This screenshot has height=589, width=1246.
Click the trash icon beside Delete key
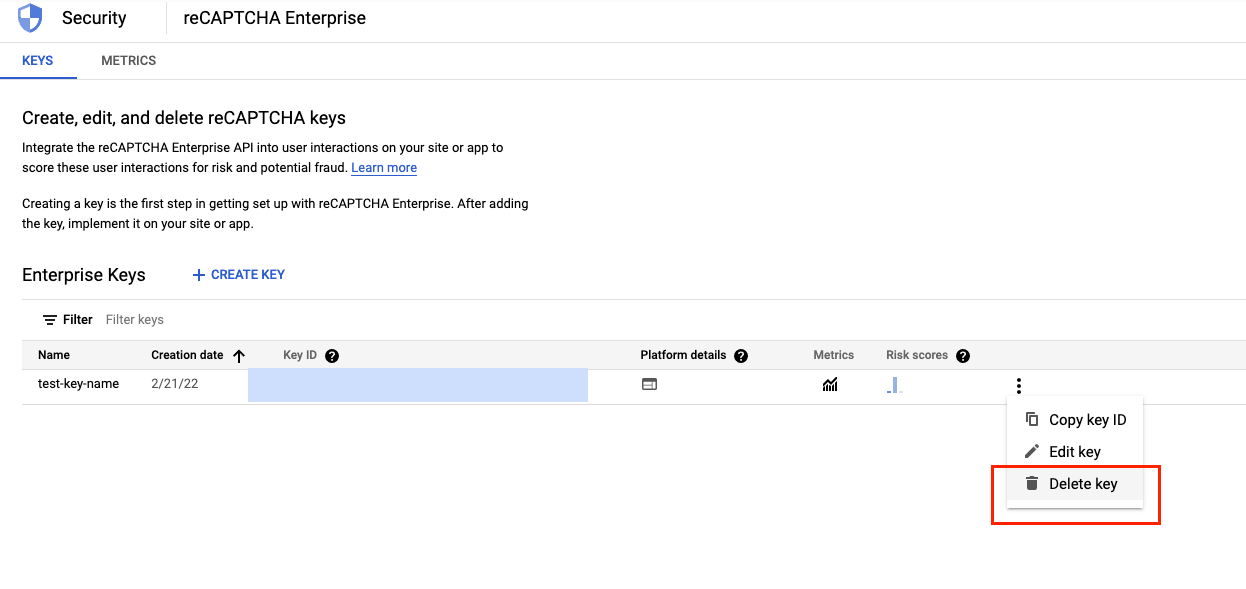[1031, 483]
